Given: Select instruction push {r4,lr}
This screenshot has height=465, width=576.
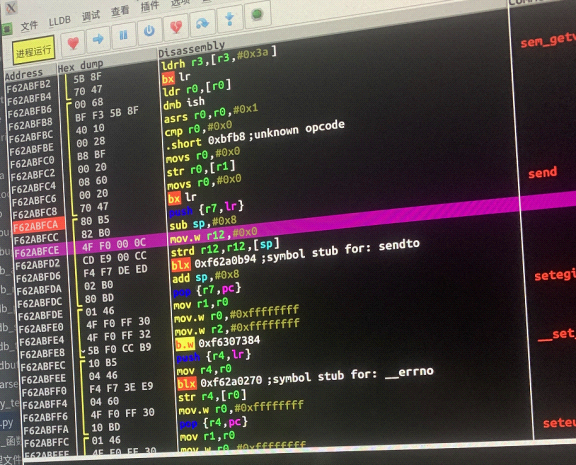Looking at the screenshot, I should coord(214,356).
